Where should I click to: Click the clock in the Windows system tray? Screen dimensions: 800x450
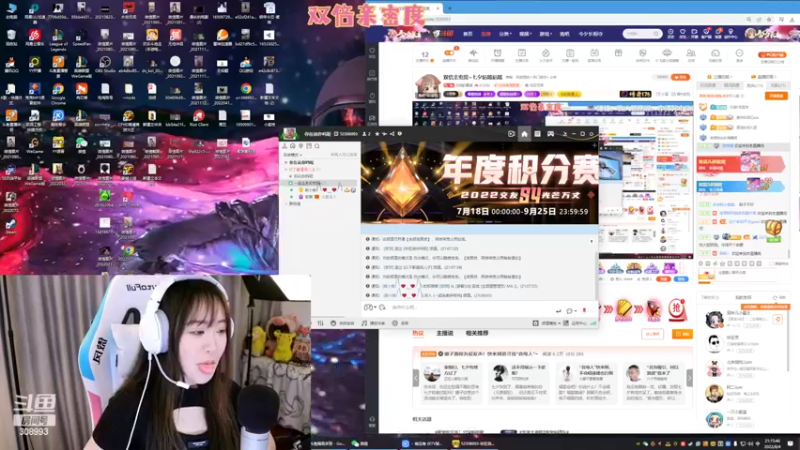pyautogui.click(x=772, y=443)
